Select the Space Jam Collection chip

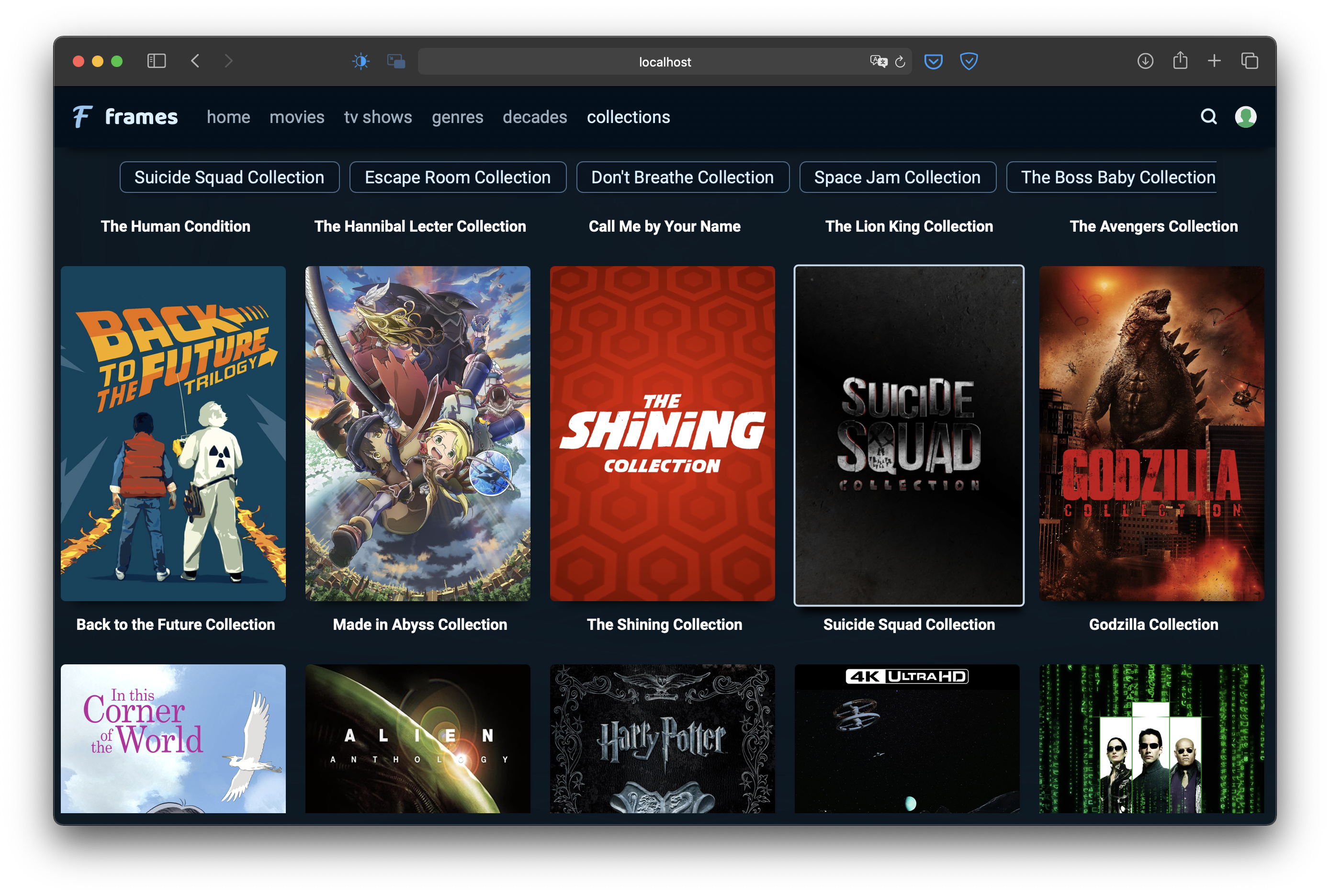(x=897, y=177)
